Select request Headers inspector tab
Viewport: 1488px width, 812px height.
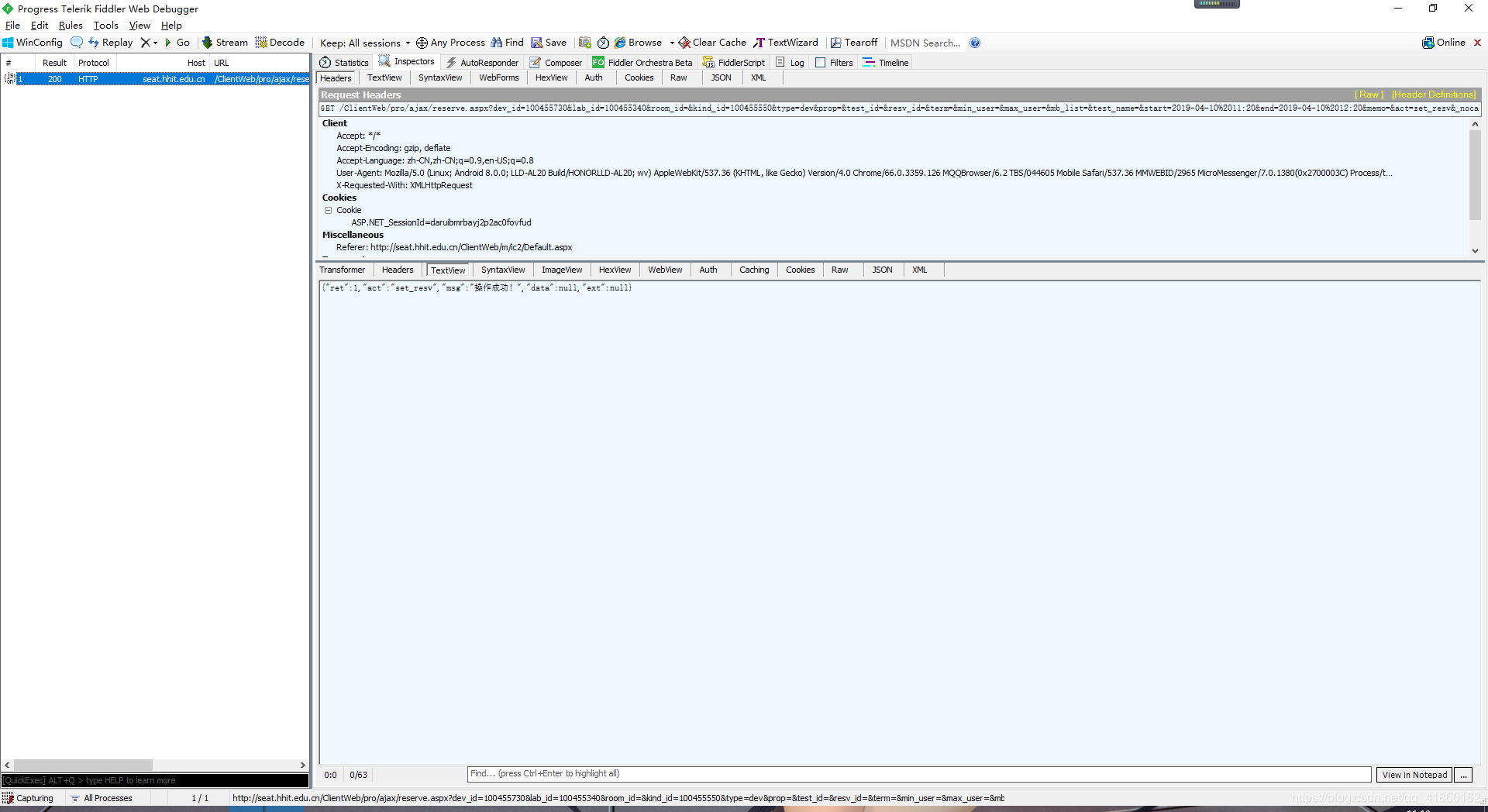click(x=336, y=78)
